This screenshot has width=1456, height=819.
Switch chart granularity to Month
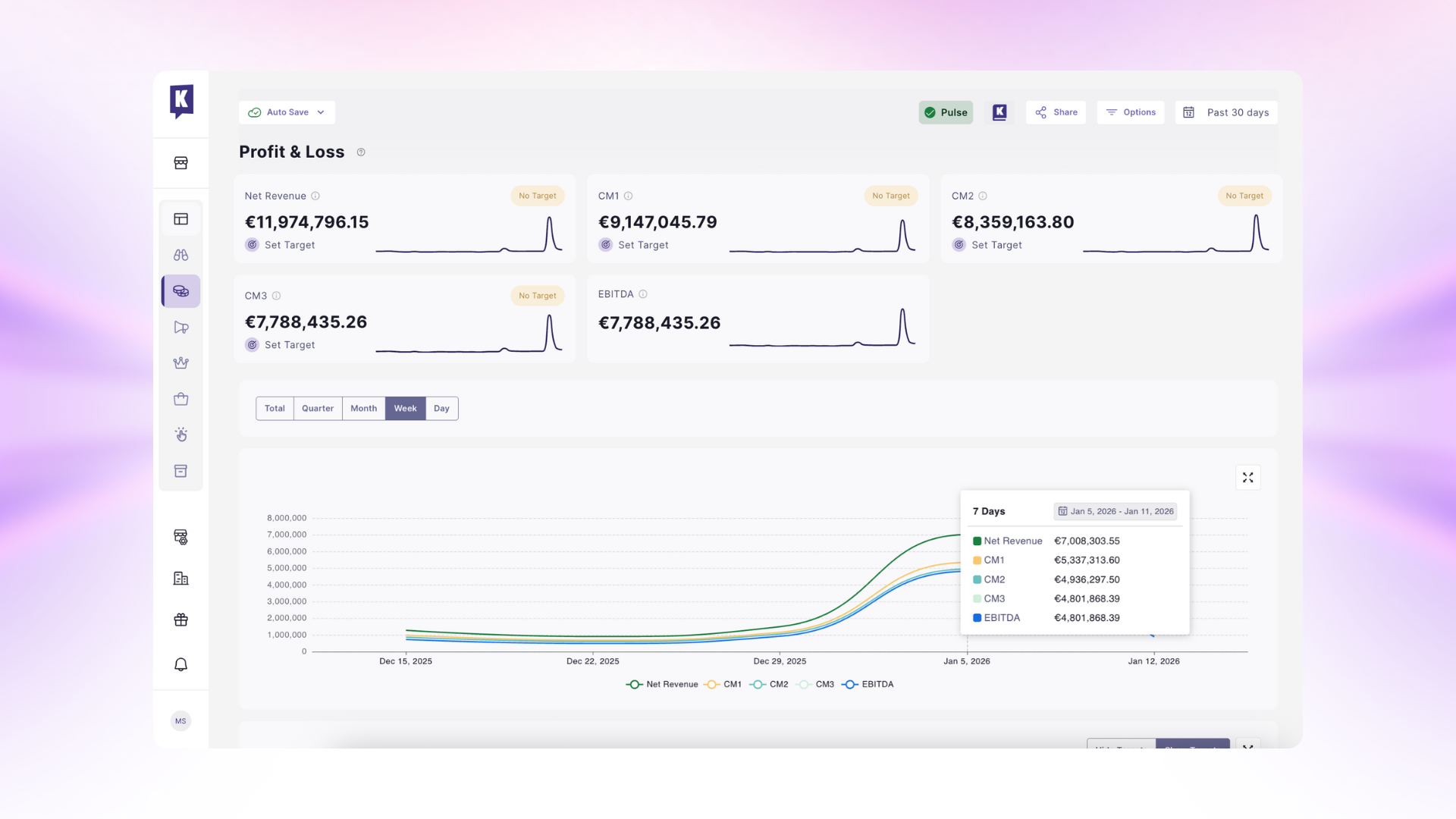coord(363,408)
